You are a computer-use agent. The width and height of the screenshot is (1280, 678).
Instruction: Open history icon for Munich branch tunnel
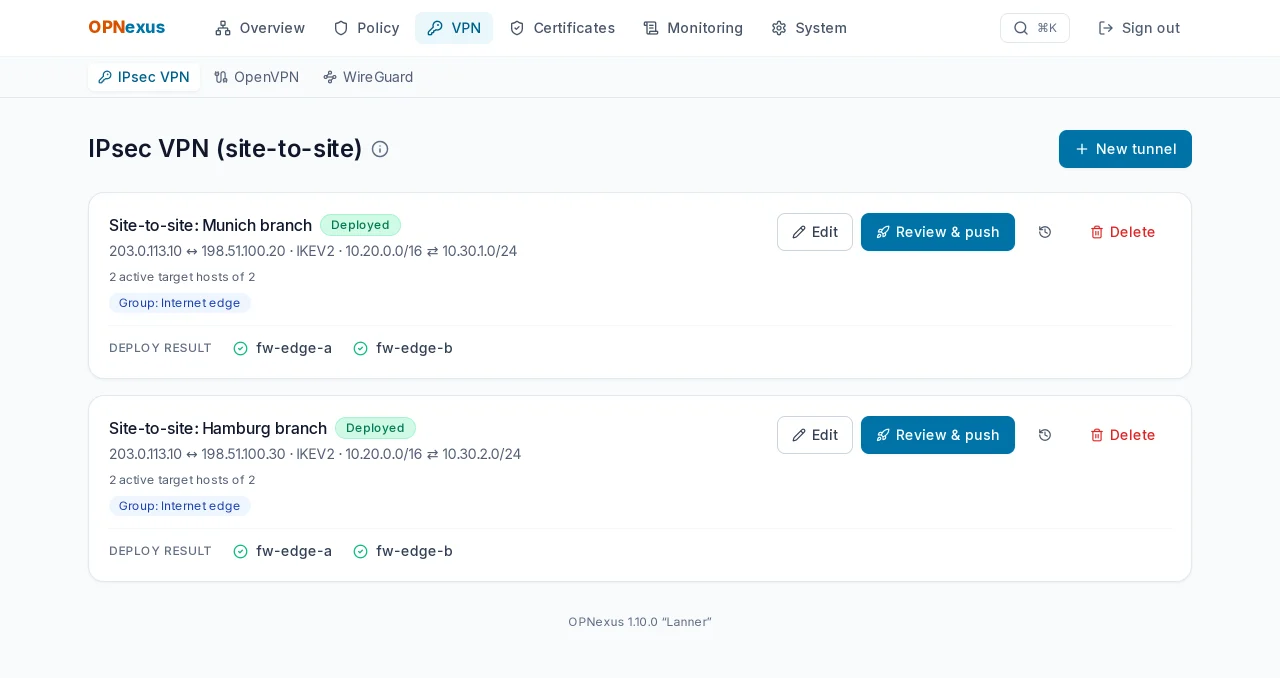point(1045,232)
